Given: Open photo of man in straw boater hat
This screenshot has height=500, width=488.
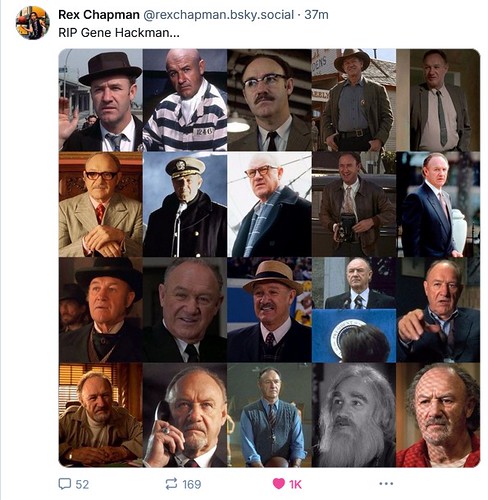Looking at the screenshot, I should [269, 310].
